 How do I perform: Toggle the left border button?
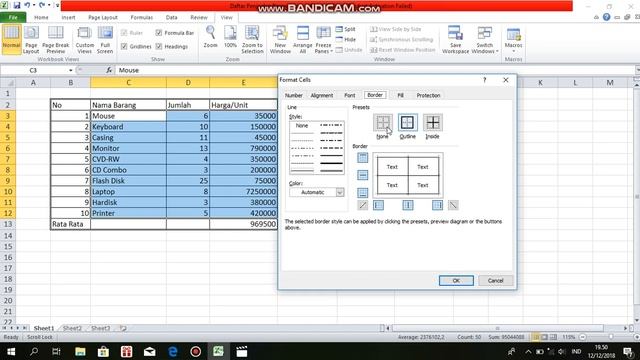pyautogui.click(x=378, y=205)
